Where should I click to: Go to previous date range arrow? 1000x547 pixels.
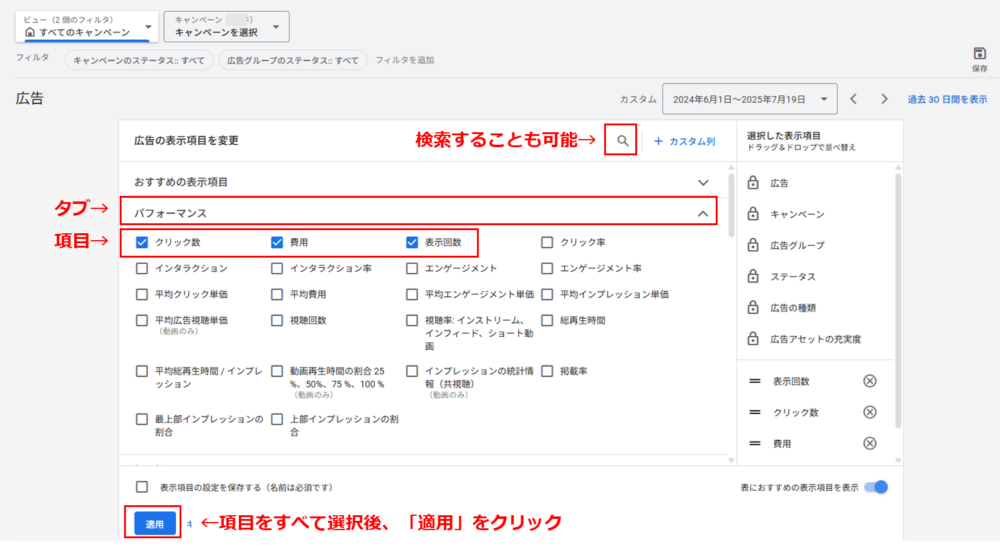click(x=853, y=99)
